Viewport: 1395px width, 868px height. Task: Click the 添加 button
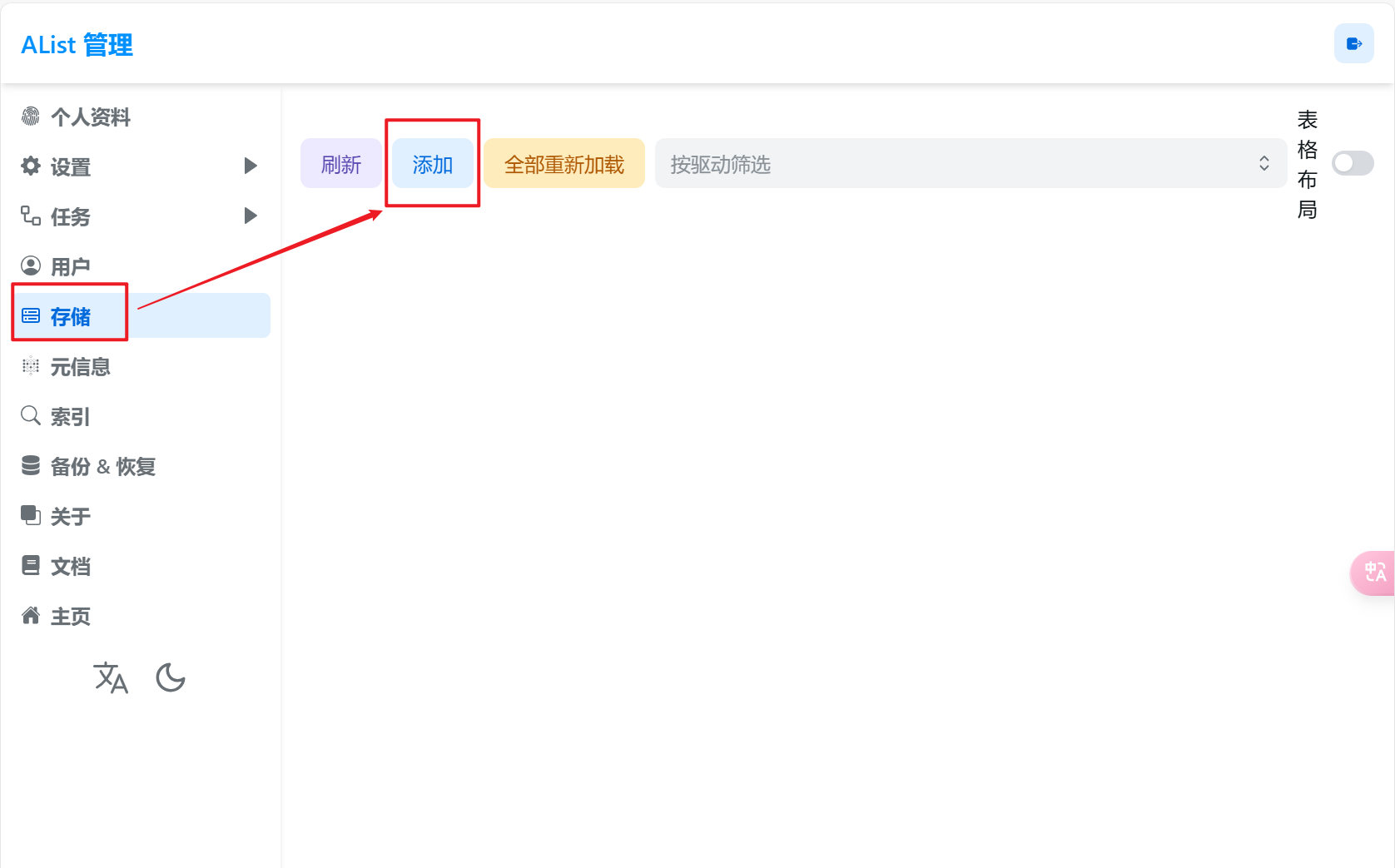pos(433,164)
